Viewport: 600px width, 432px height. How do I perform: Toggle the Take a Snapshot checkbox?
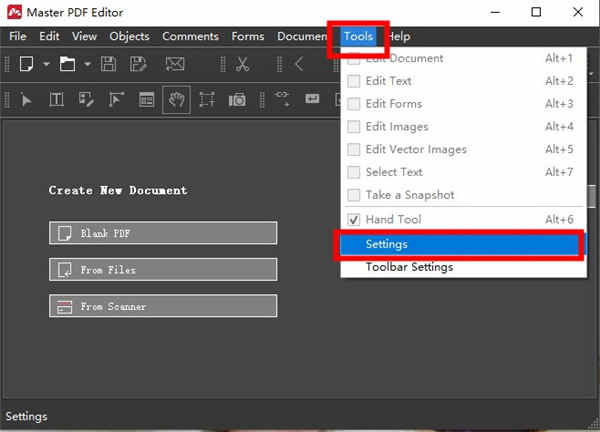[x=354, y=195]
